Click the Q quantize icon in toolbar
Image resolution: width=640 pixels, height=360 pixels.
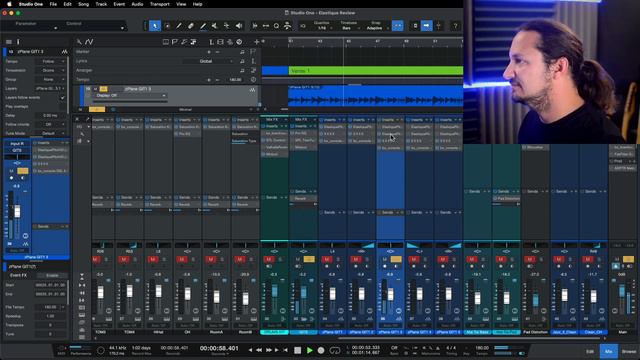[276, 26]
